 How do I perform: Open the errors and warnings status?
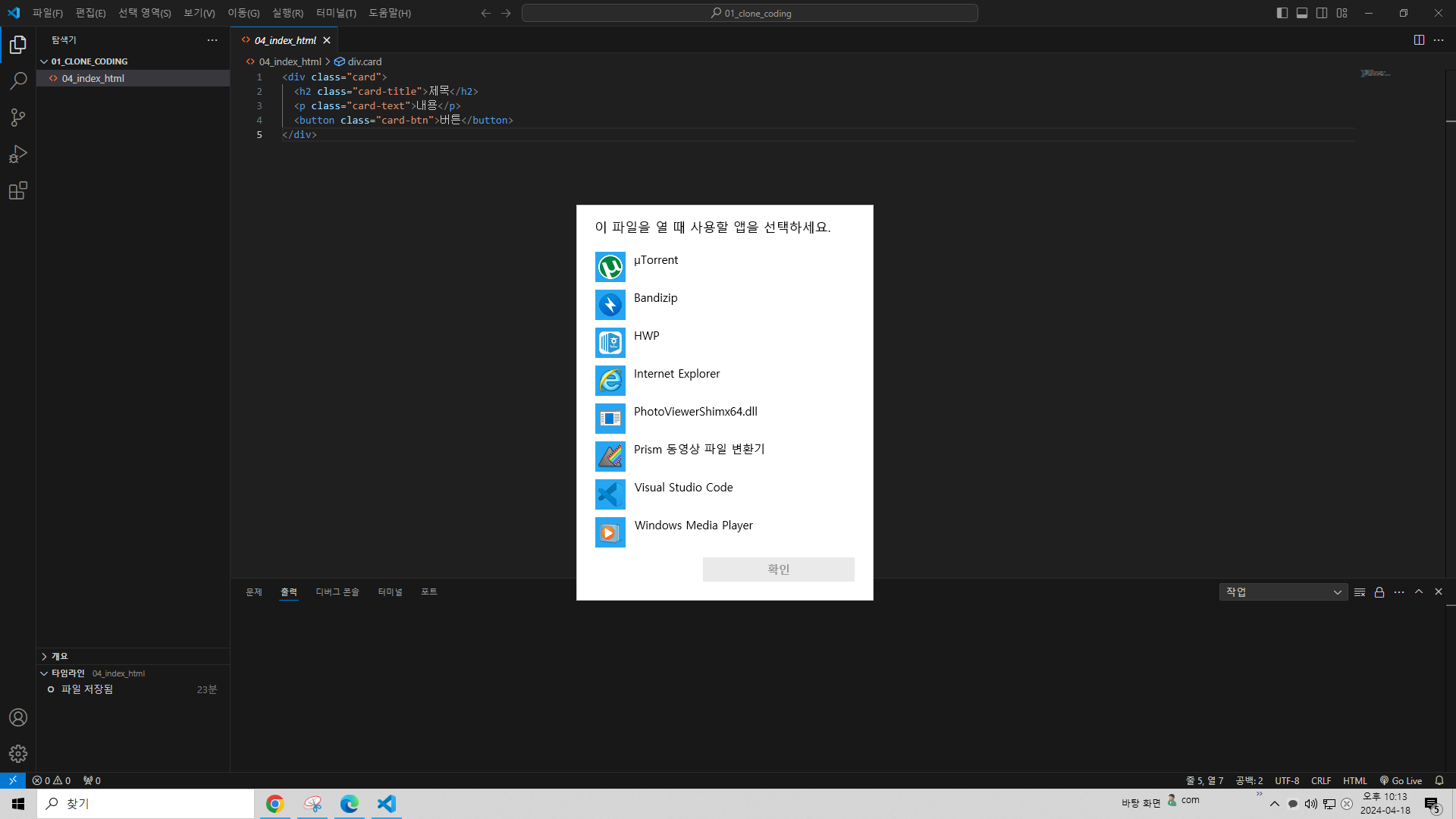pyautogui.click(x=52, y=781)
